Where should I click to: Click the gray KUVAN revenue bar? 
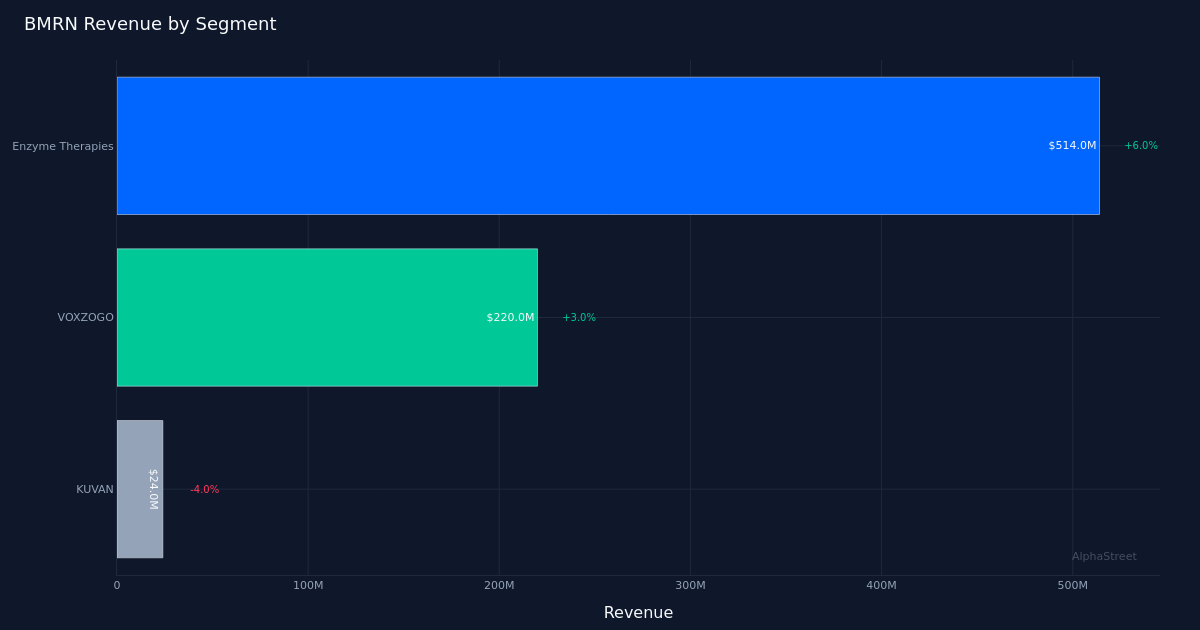[x=140, y=489]
